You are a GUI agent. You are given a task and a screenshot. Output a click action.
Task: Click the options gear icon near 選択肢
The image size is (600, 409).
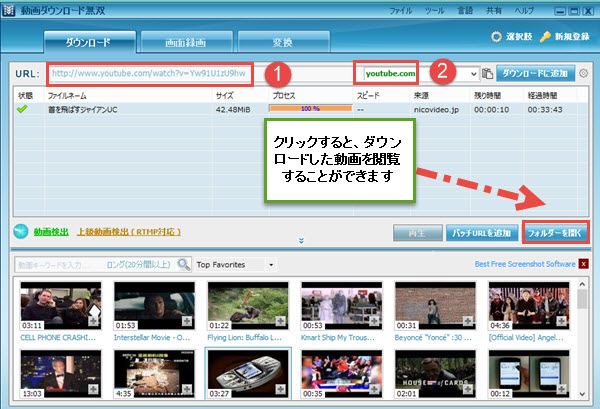point(496,37)
